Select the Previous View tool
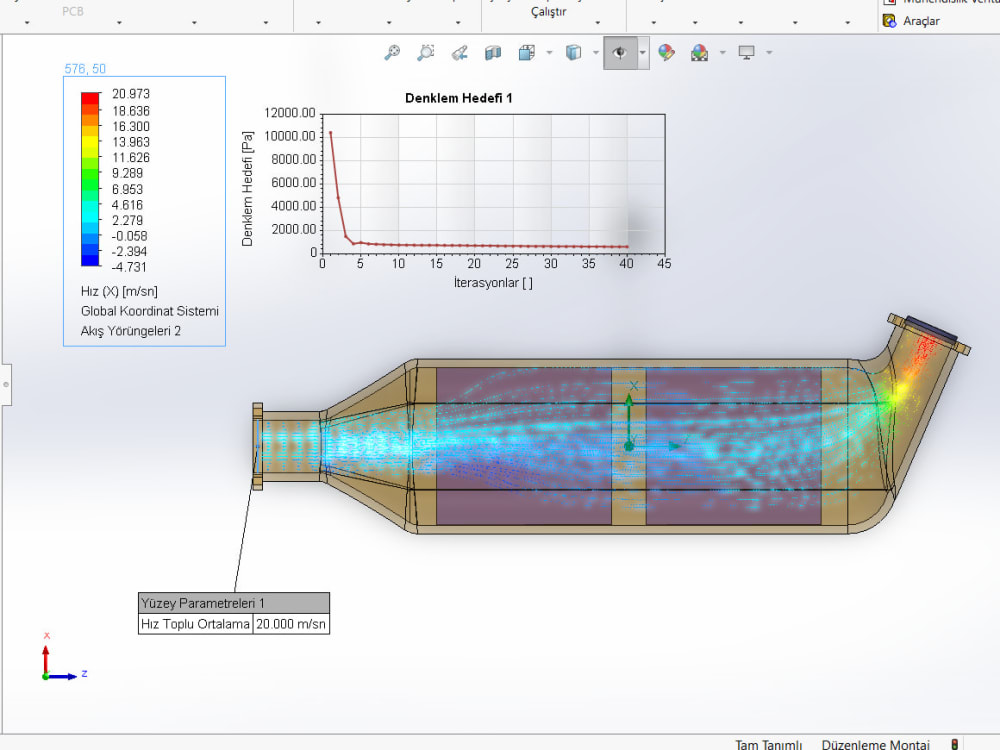Viewport: 1000px width, 750px height. click(x=459, y=52)
